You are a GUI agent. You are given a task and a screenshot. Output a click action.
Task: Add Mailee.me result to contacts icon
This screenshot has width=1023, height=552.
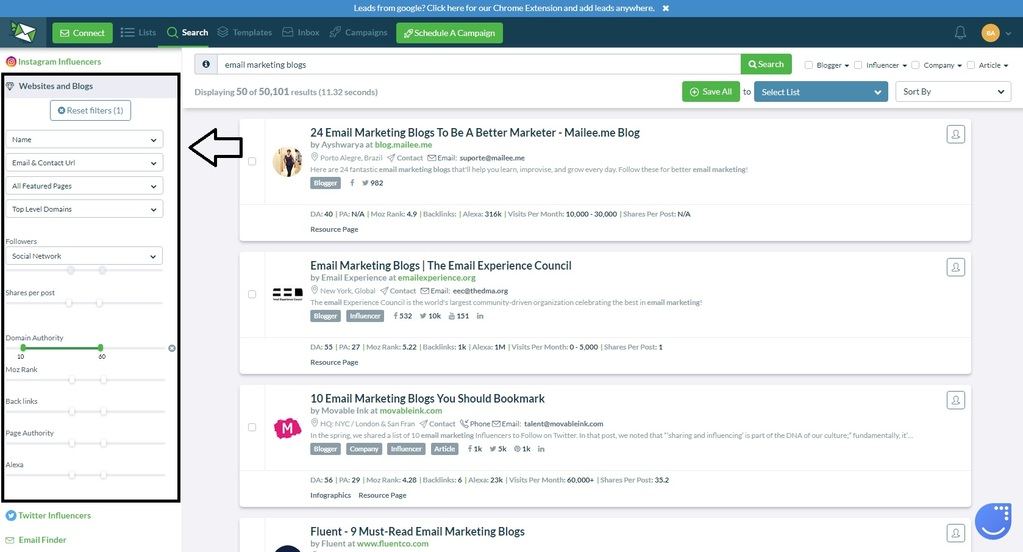(955, 134)
